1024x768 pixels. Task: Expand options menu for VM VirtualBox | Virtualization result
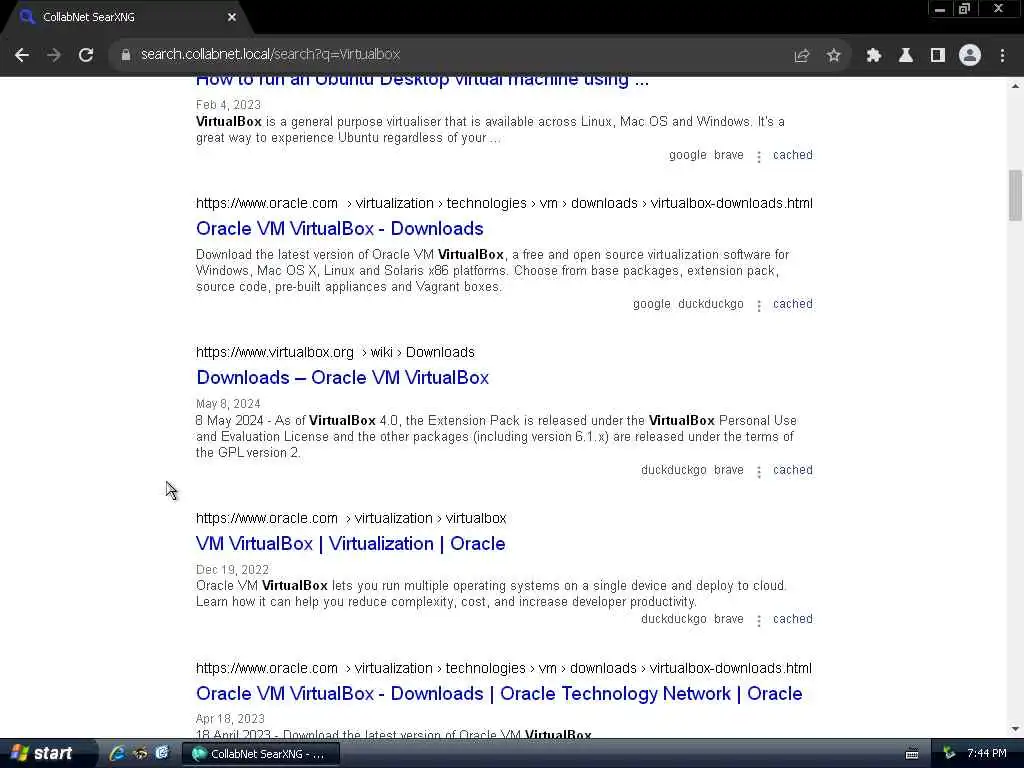tap(759, 620)
